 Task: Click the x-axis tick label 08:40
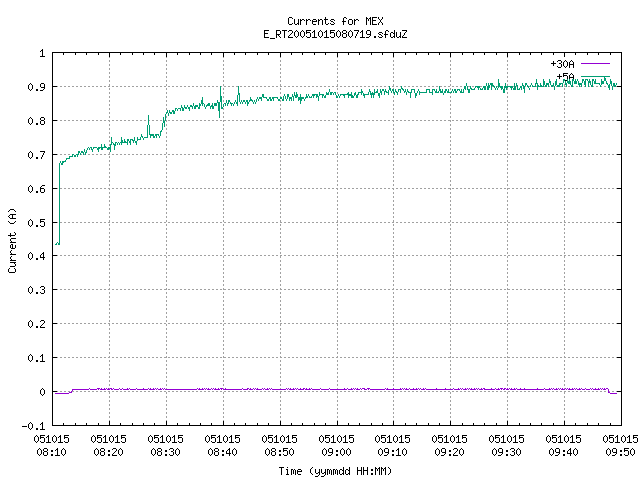pos(222,452)
